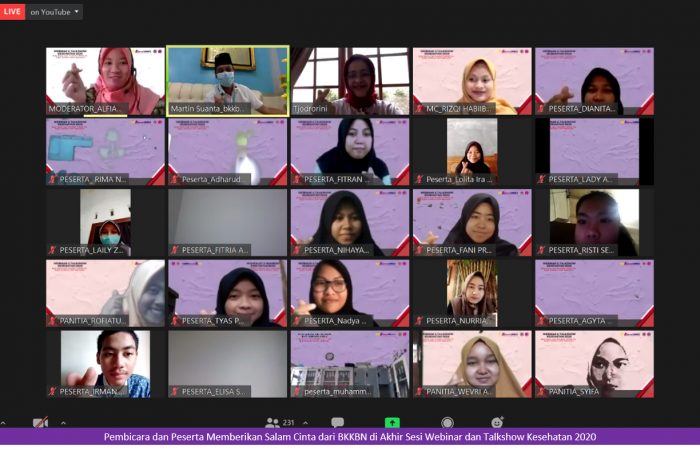Click the purple webinar caption banner

click(350, 437)
